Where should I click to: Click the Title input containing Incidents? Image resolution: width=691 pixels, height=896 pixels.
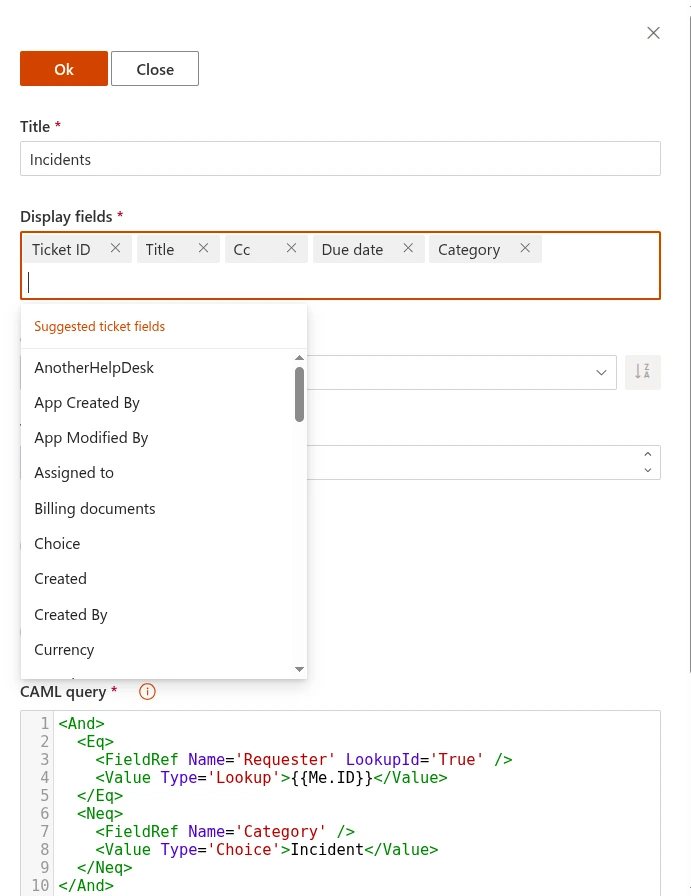tap(340, 159)
